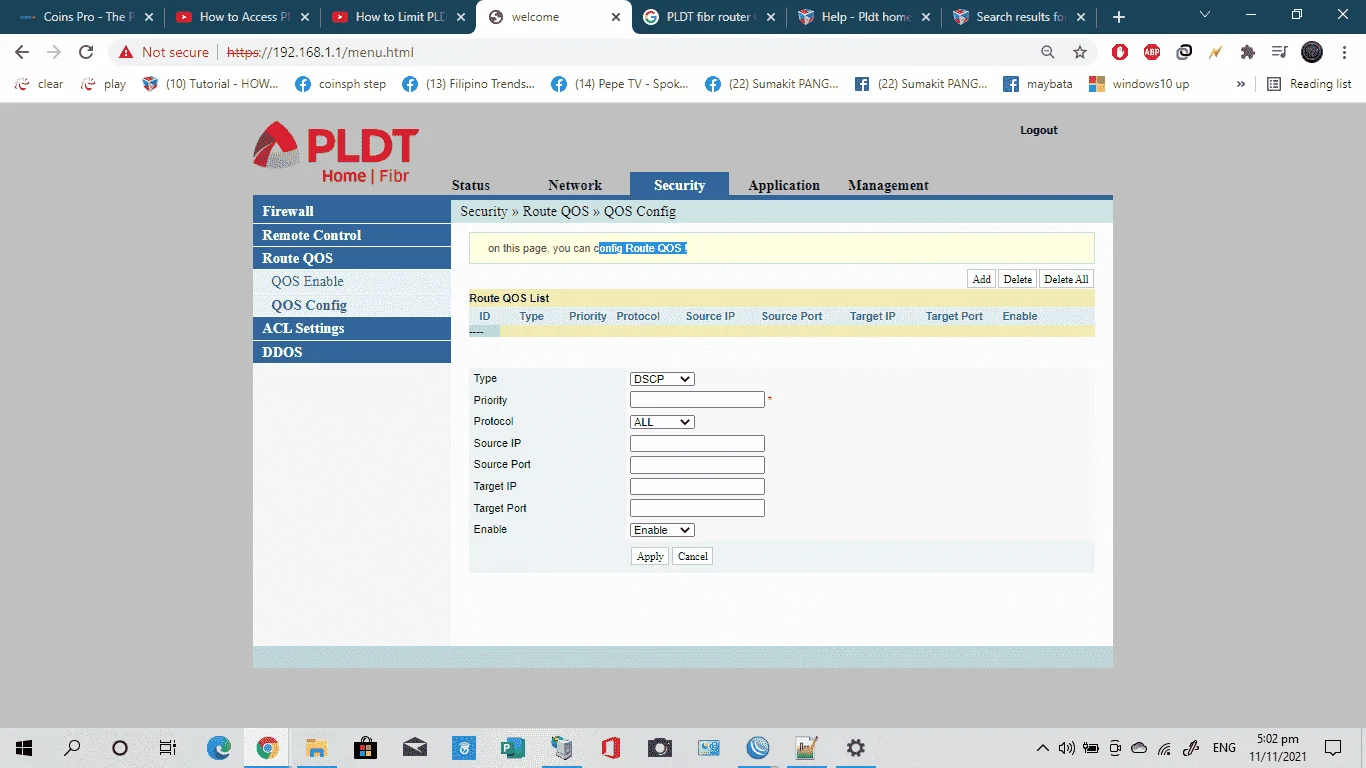This screenshot has height=768, width=1366.
Task: Open the Extensions puzzle-piece menu
Action: click(1248, 52)
